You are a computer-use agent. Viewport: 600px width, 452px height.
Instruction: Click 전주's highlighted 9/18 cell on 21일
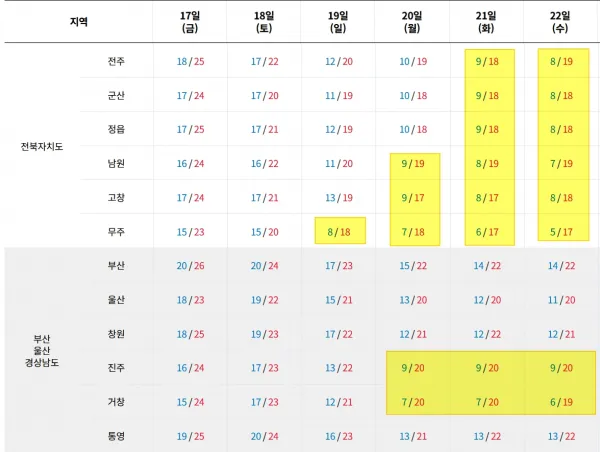click(487, 62)
